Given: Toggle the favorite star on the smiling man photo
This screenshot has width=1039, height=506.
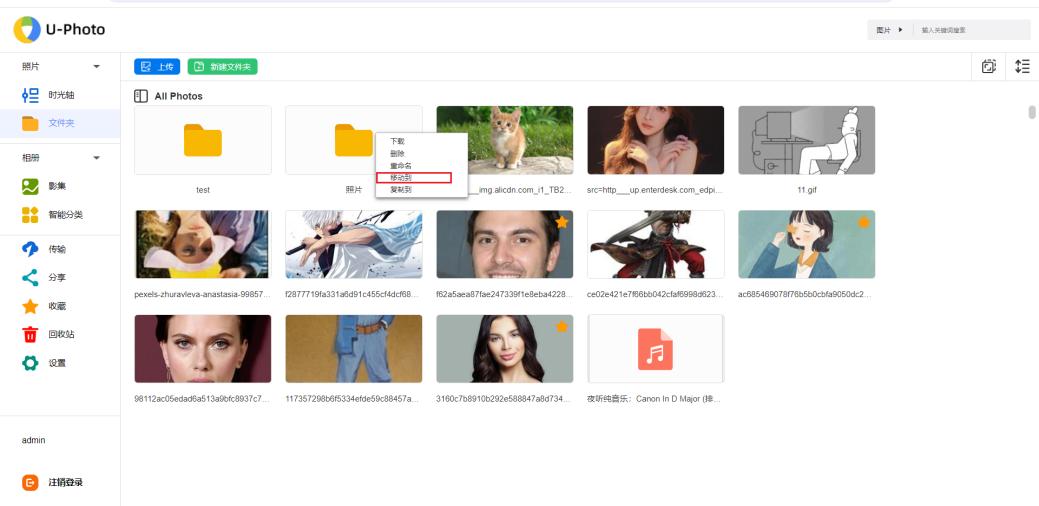Looking at the screenshot, I should 561,222.
